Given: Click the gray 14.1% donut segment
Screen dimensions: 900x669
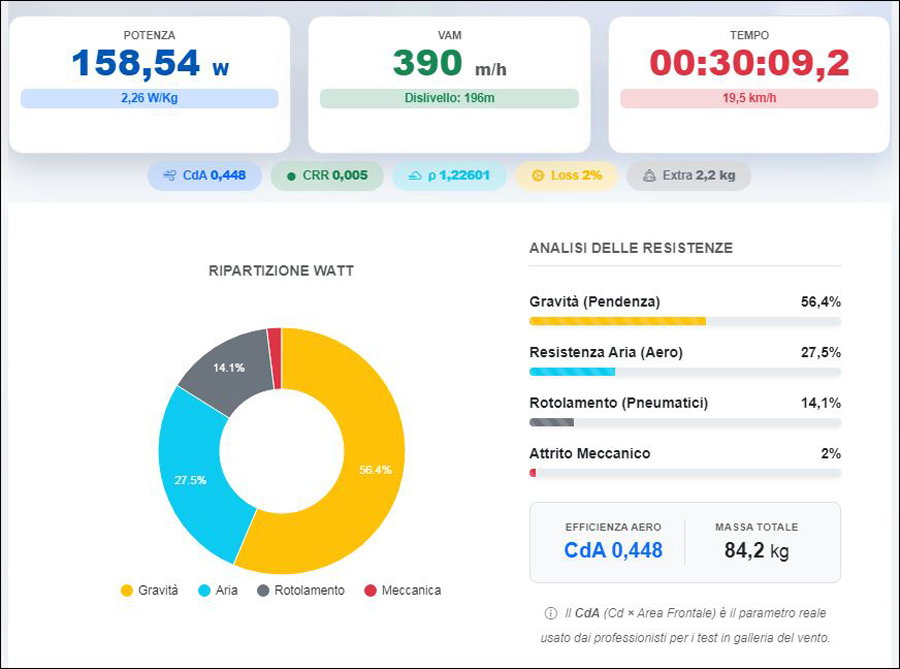Looking at the screenshot, I should [230, 370].
